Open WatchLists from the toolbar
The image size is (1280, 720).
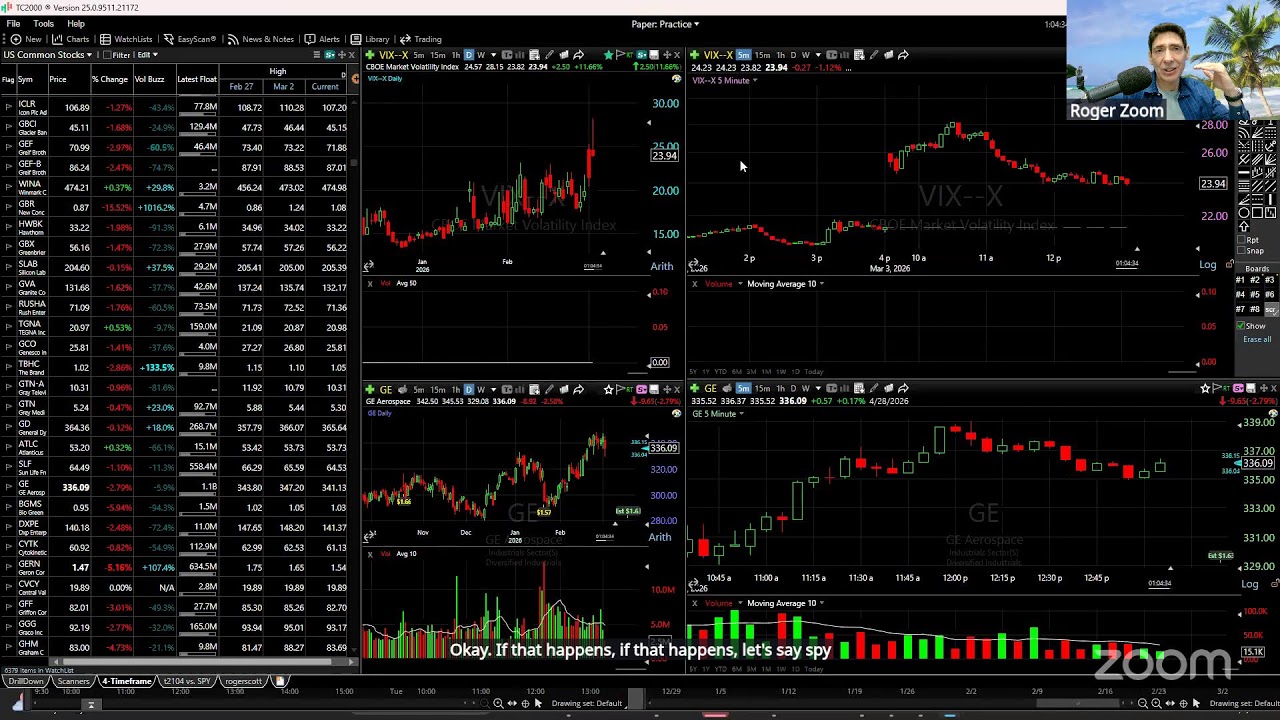point(125,39)
